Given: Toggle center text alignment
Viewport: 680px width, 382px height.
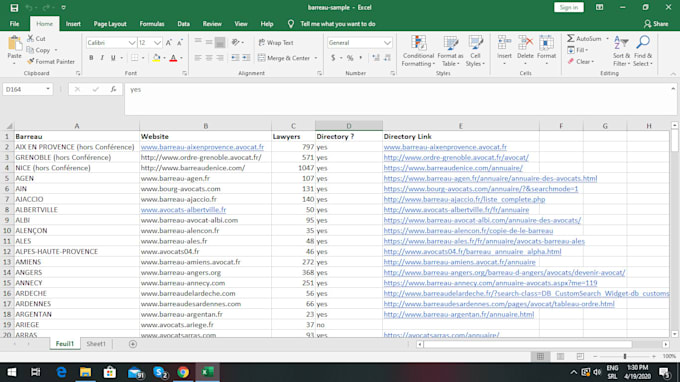Looking at the screenshot, I should 209,58.
